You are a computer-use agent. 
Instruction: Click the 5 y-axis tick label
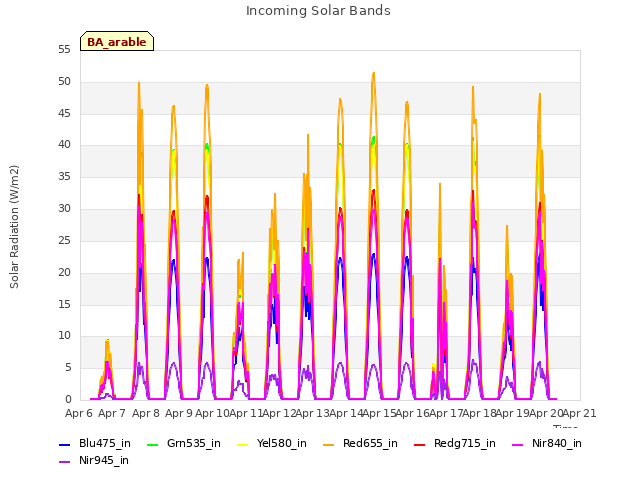point(68,368)
